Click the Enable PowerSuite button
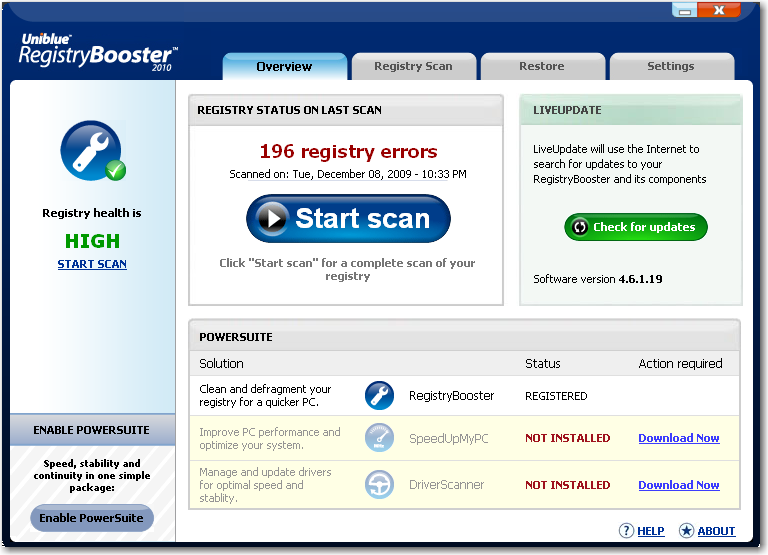This screenshot has width=768, height=555. (92, 518)
